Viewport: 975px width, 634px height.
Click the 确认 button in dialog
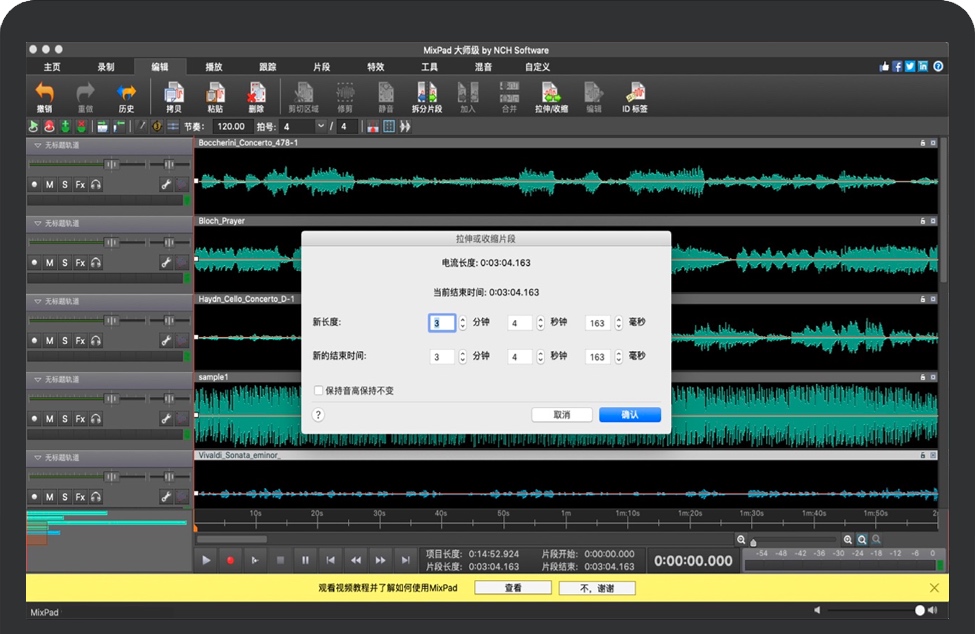tap(629, 414)
